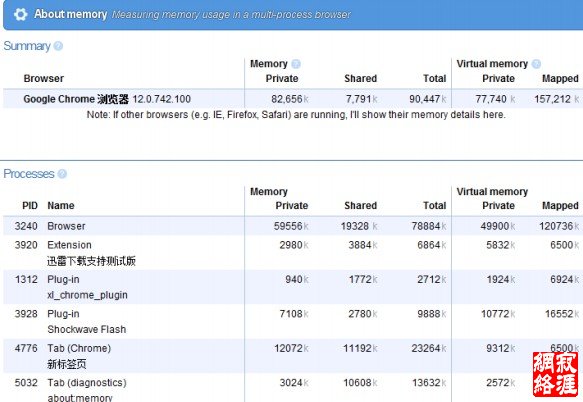
Task: Click the Shockwave Flash plug-in name
Action: coord(87,329)
